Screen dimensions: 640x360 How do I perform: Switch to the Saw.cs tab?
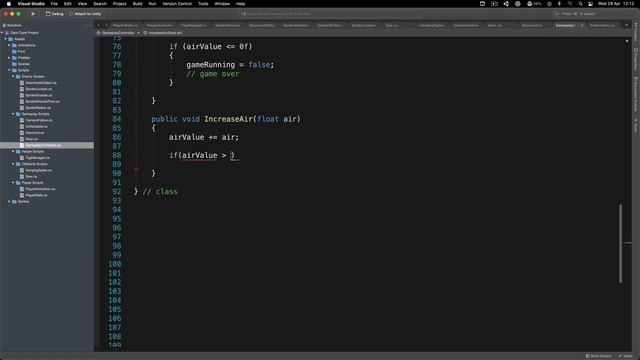tap(392, 25)
